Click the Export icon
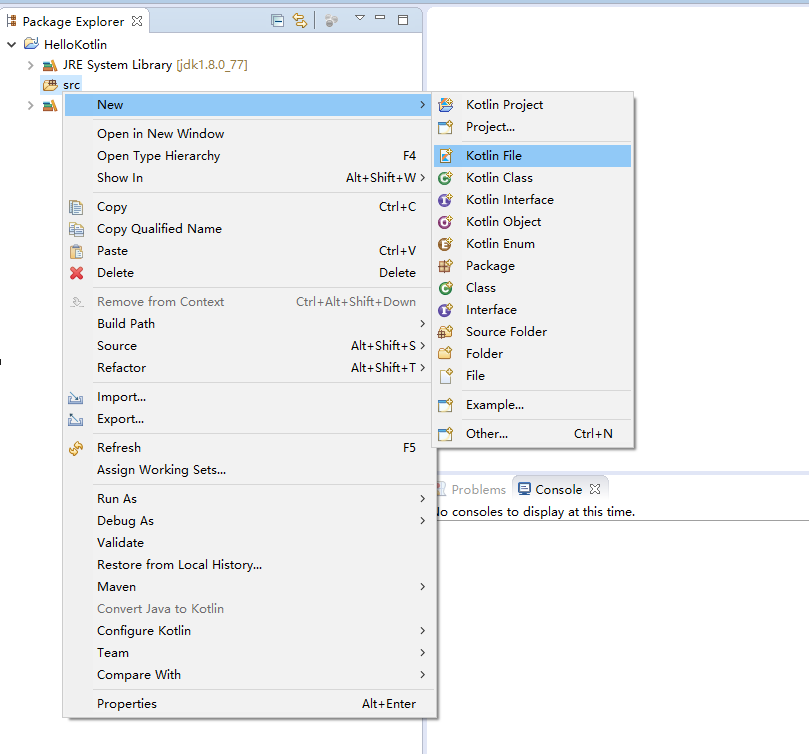Screen dimensions: 809x754 75,420
